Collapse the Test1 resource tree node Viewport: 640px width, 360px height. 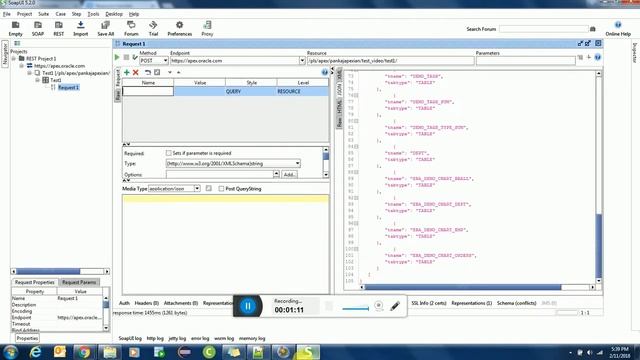[29, 73]
